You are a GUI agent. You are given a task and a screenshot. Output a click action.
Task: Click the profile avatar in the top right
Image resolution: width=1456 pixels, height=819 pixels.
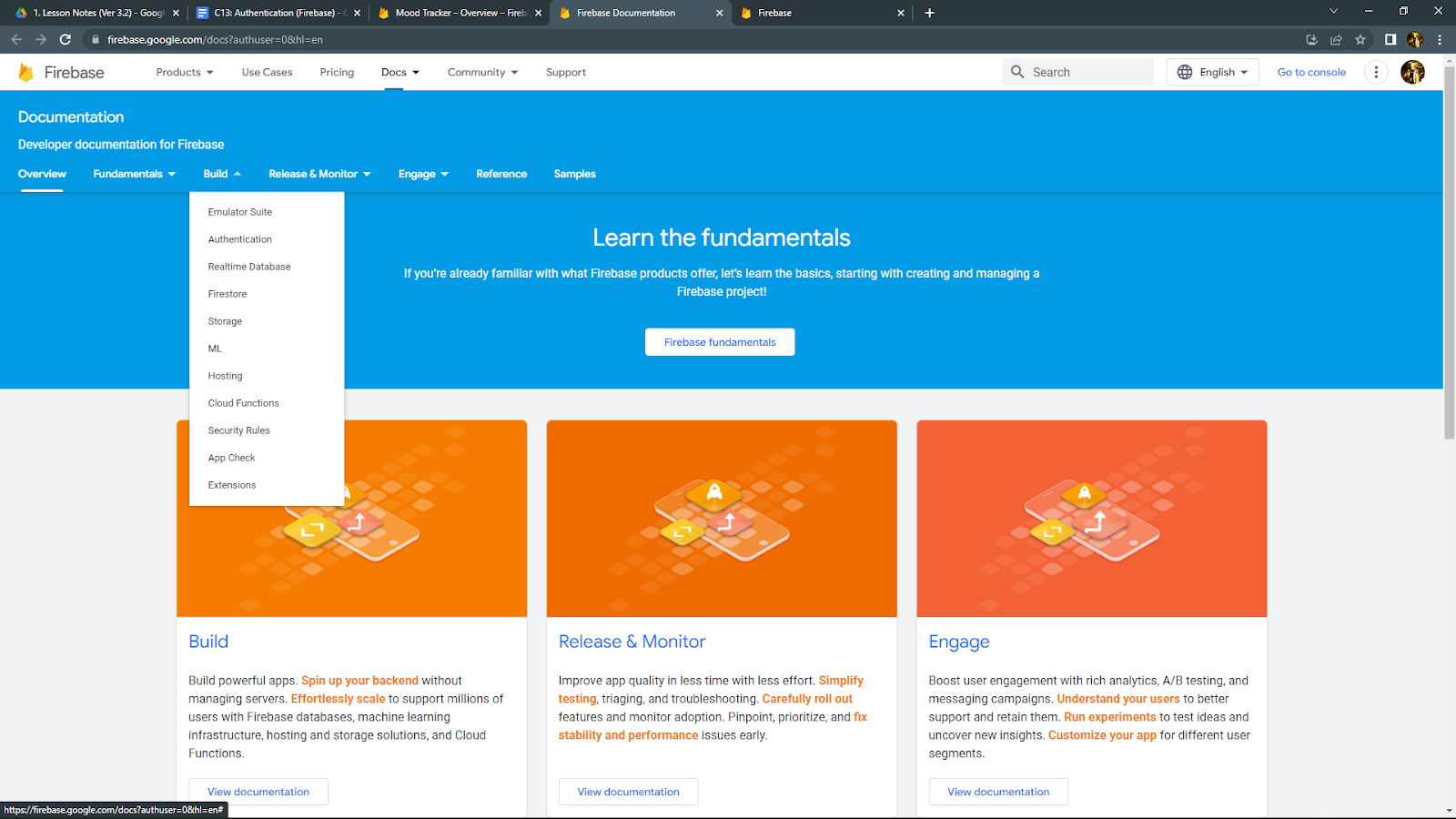click(x=1412, y=72)
